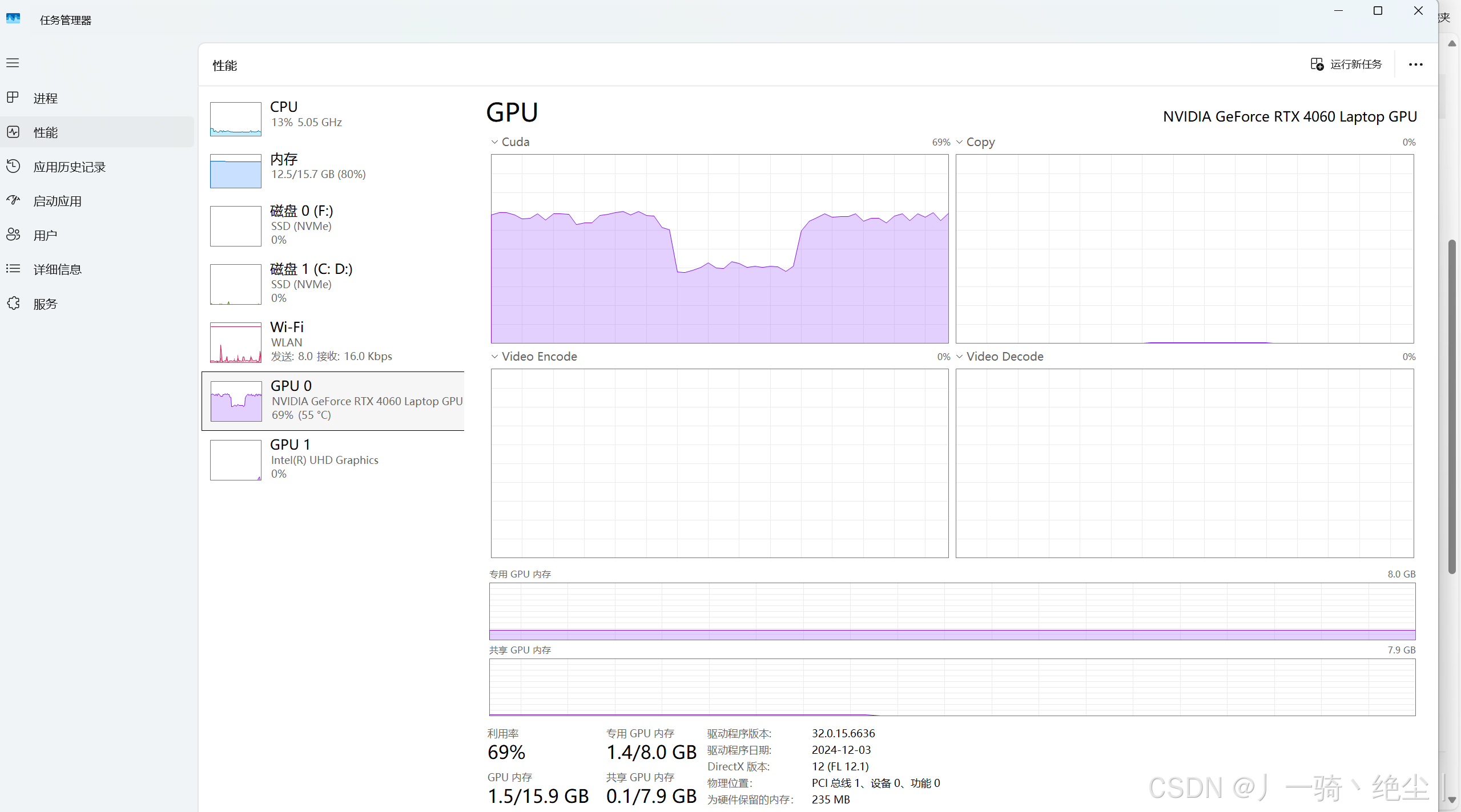Select the 性能 sidebar tab
Viewport: 1461px width, 812px height.
(x=47, y=132)
